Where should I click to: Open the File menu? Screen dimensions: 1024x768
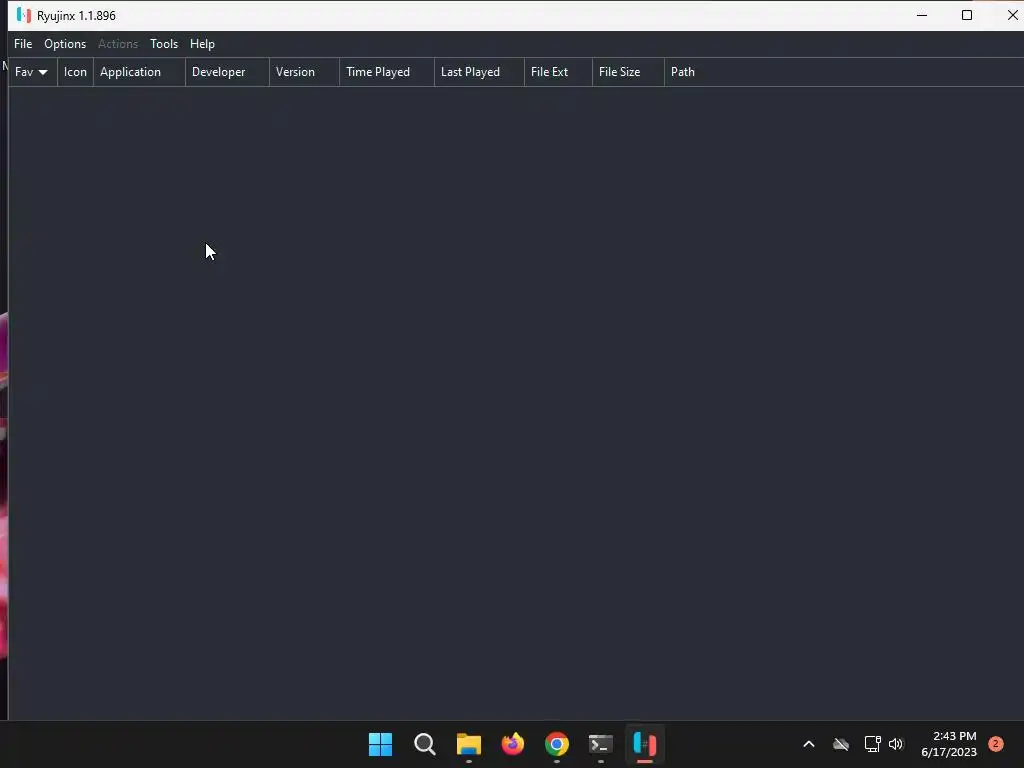pyautogui.click(x=23, y=44)
